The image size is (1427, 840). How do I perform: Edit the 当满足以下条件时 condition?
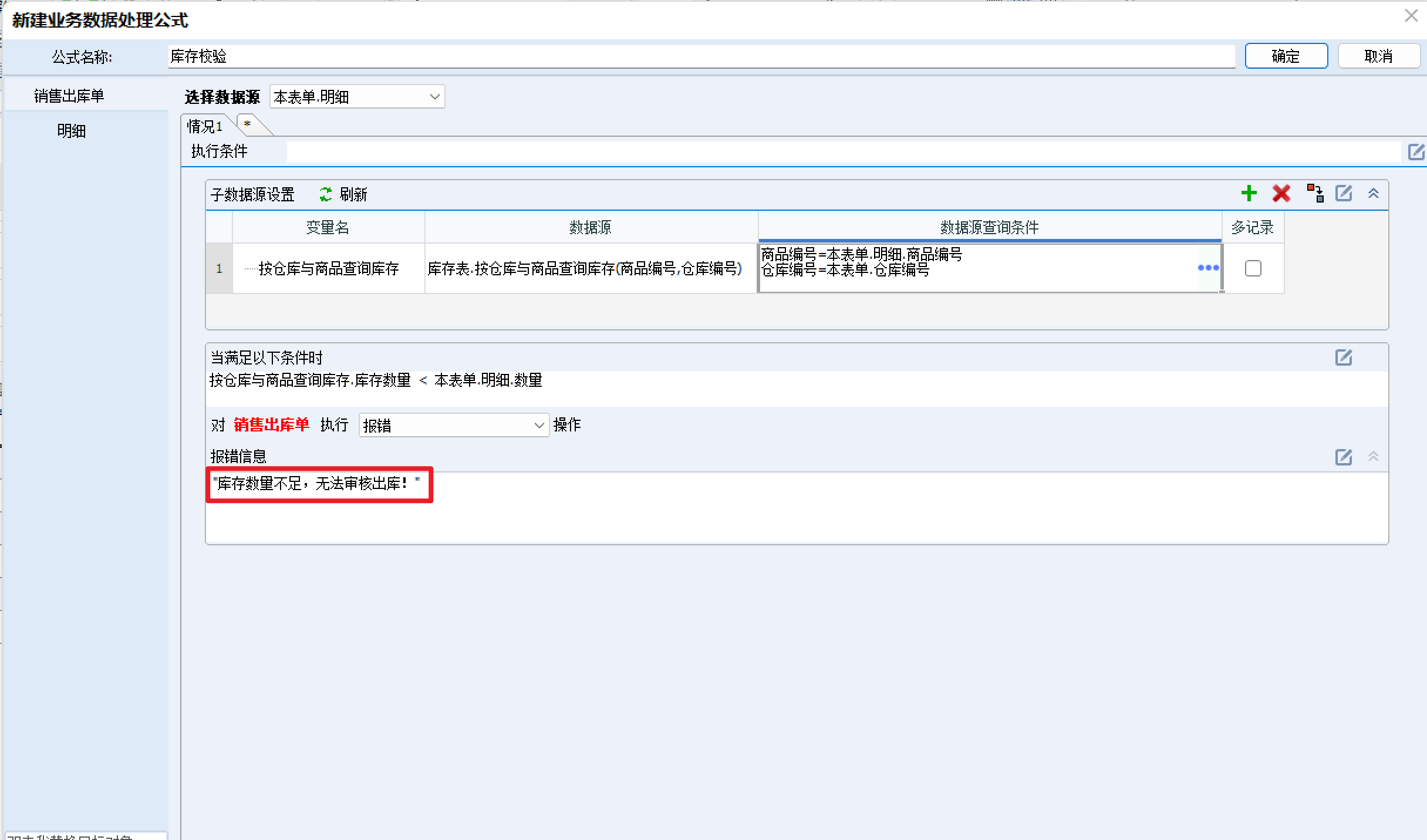(1344, 357)
